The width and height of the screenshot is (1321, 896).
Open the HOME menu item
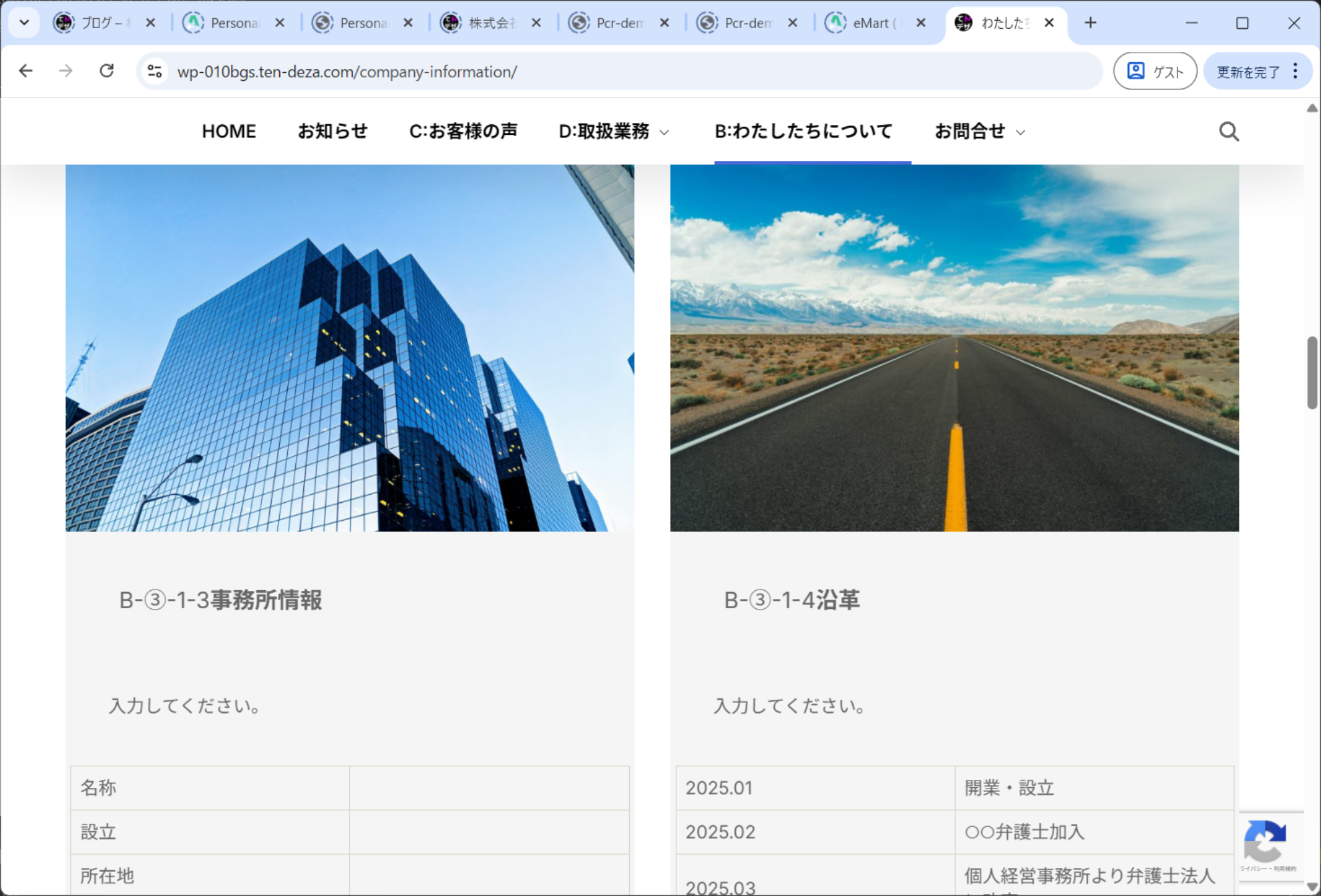[x=228, y=132]
